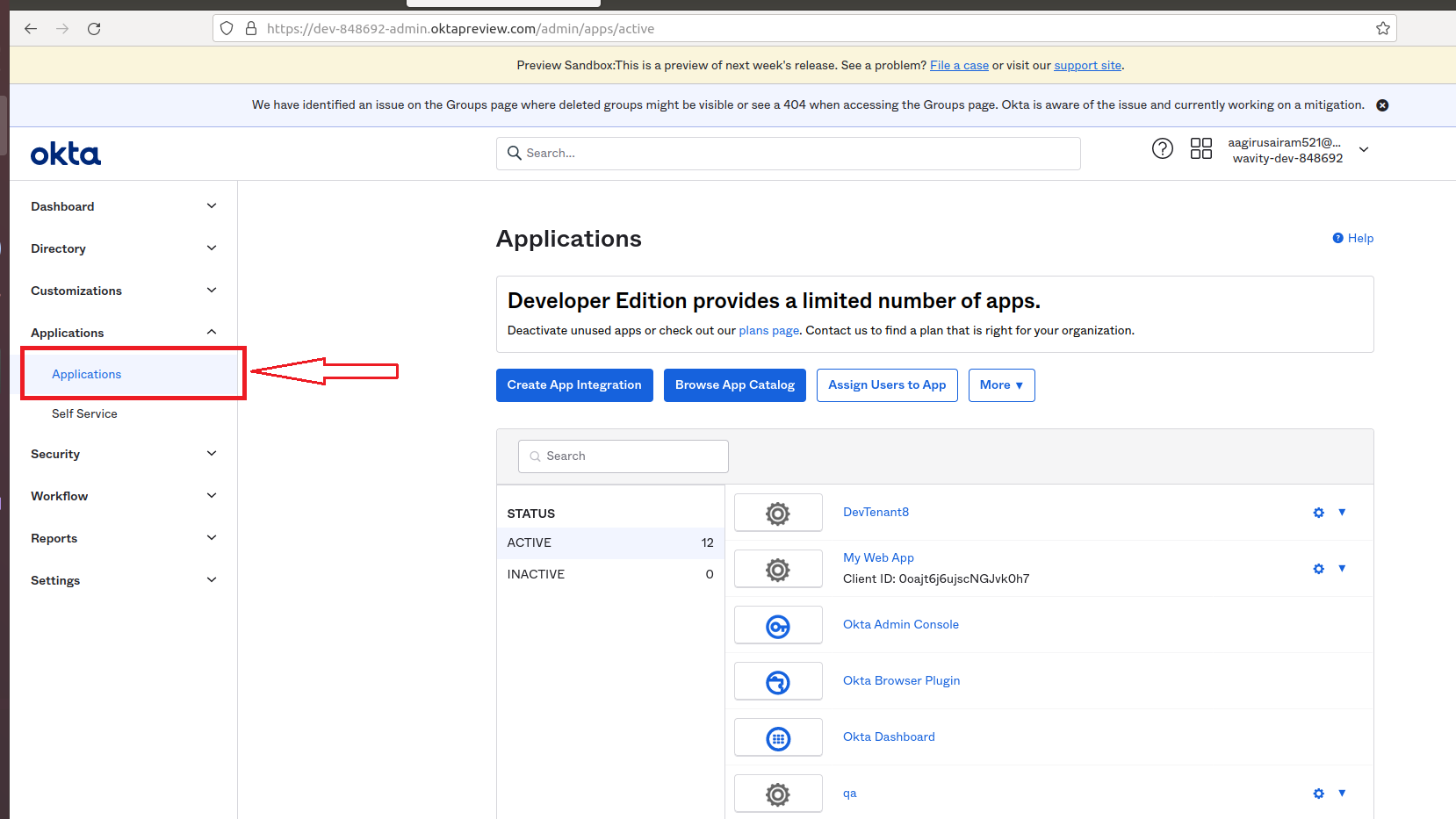This screenshot has width=1456, height=819.
Task: Open settings gear for DevTenant8
Action: [x=1318, y=513]
